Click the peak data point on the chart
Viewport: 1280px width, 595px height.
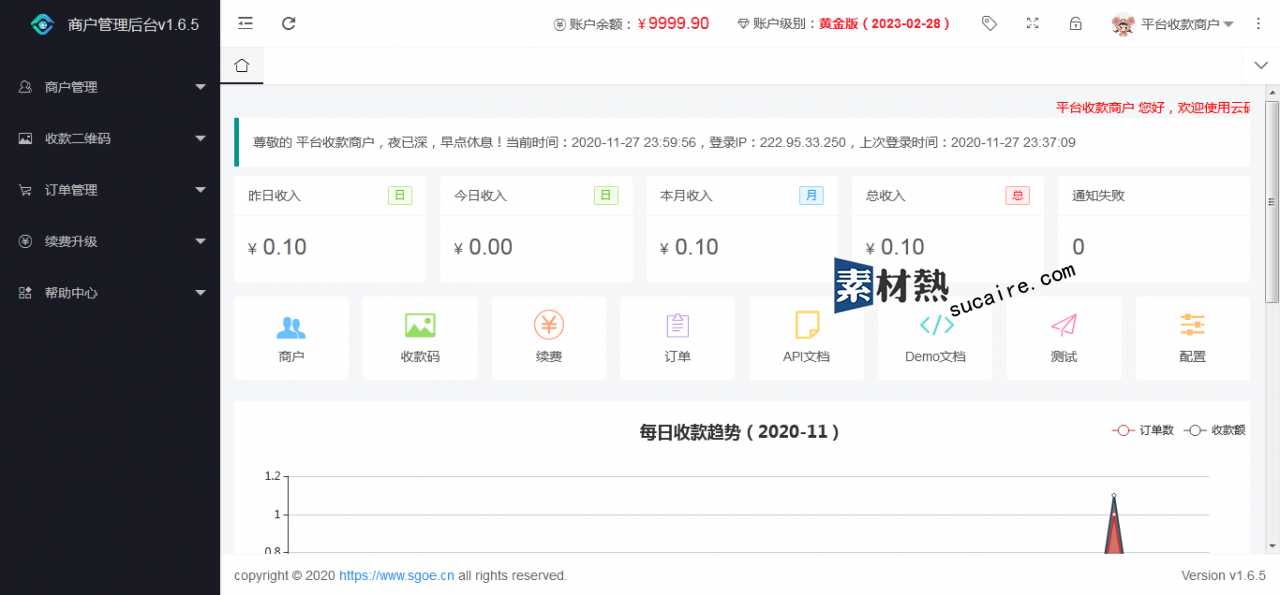click(1114, 495)
